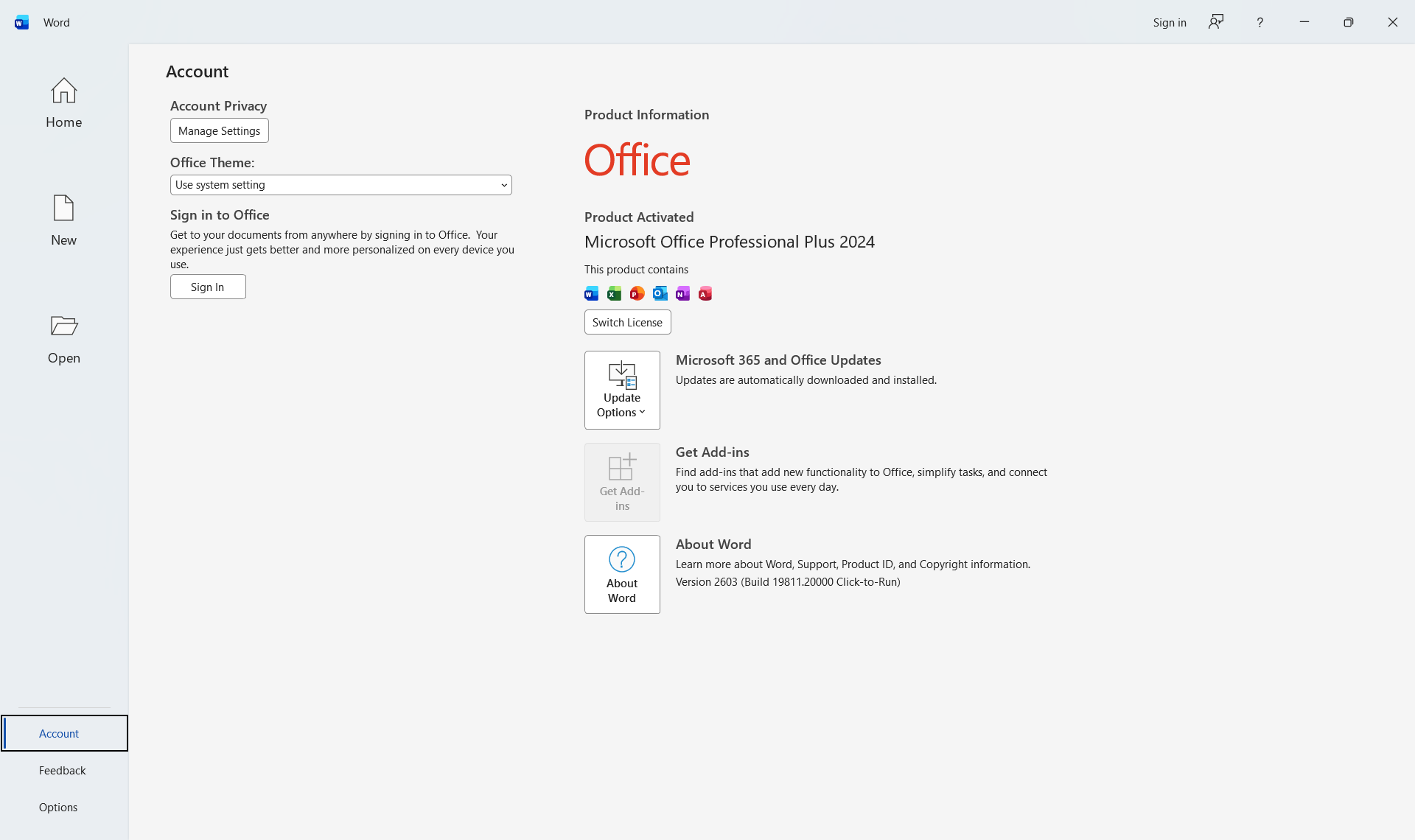This screenshot has width=1415, height=840.
Task: Click the Help question mark icon
Action: (1259, 22)
